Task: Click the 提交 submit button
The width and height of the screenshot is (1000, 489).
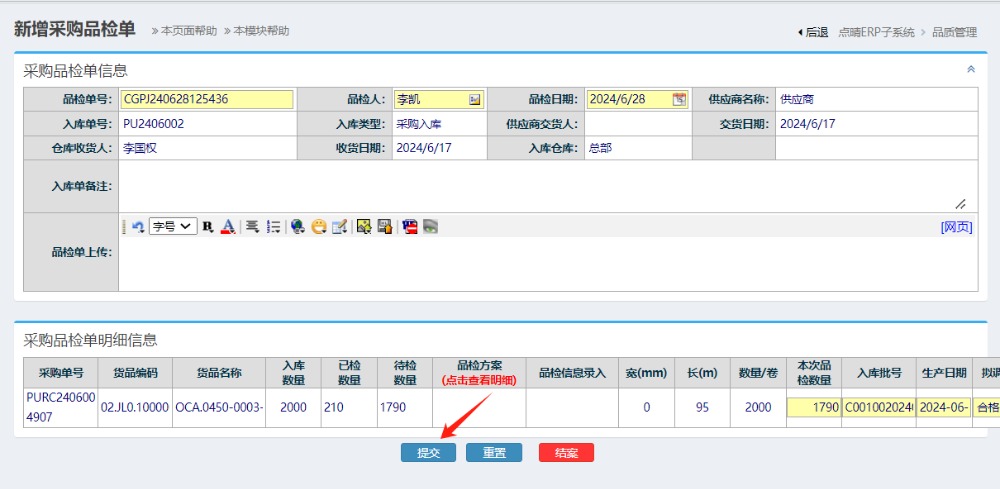Action: click(x=428, y=453)
